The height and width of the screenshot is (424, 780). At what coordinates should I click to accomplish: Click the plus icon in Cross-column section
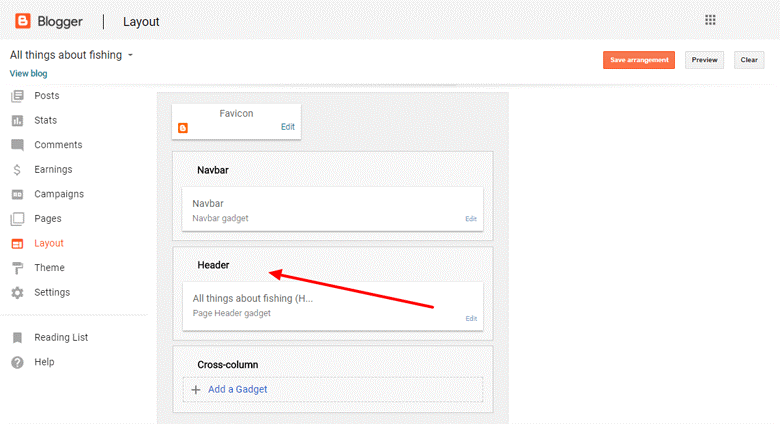196,390
